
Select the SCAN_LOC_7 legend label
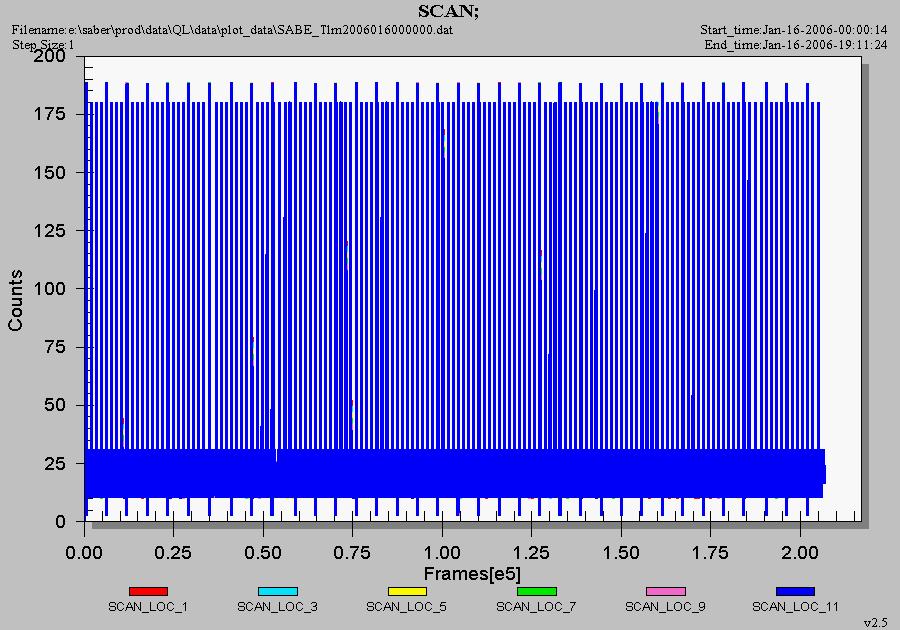(536, 606)
